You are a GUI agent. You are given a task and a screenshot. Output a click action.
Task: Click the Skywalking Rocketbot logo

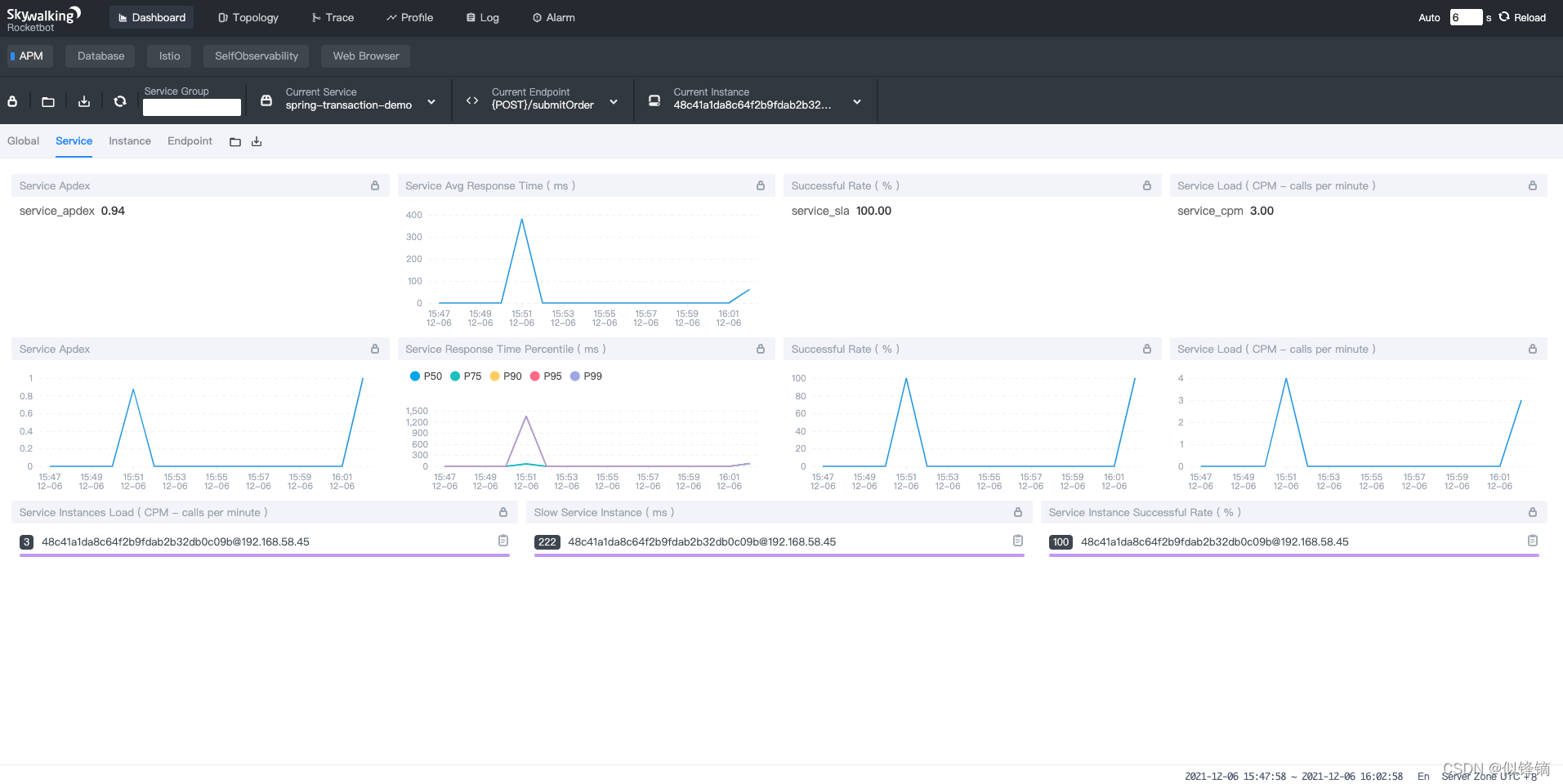pyautogui.click(x=43, y=18)
